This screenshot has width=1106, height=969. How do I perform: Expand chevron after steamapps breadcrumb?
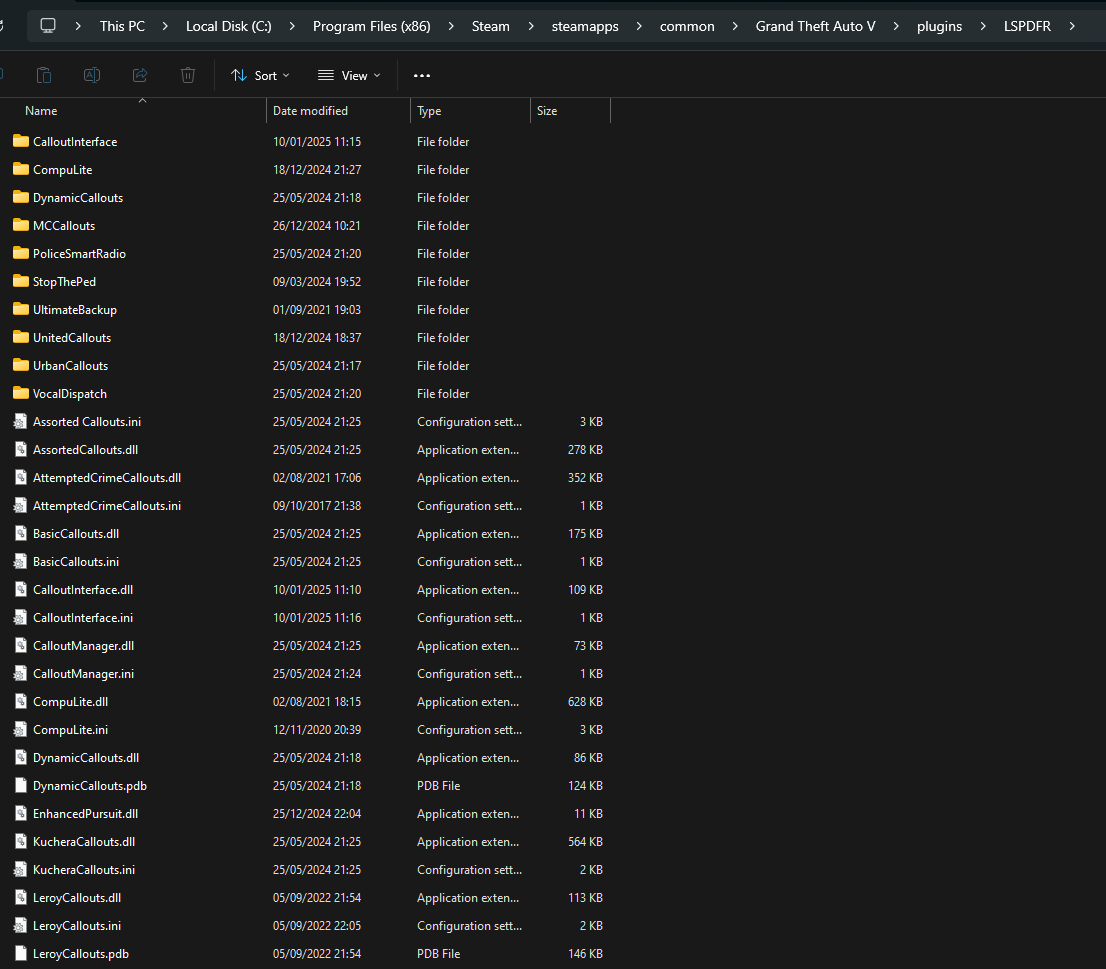click(639, 26)
